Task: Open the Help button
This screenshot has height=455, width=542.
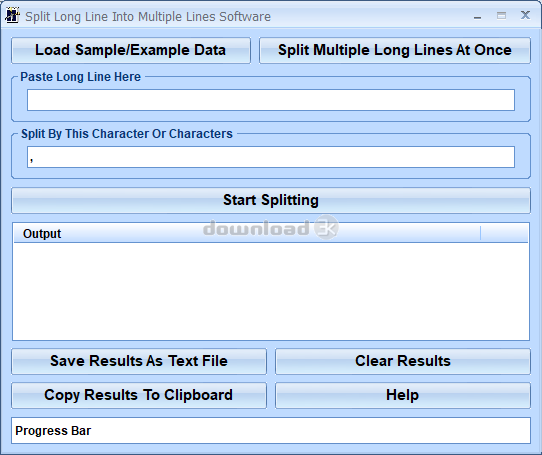Action: [x=403, y=396]
